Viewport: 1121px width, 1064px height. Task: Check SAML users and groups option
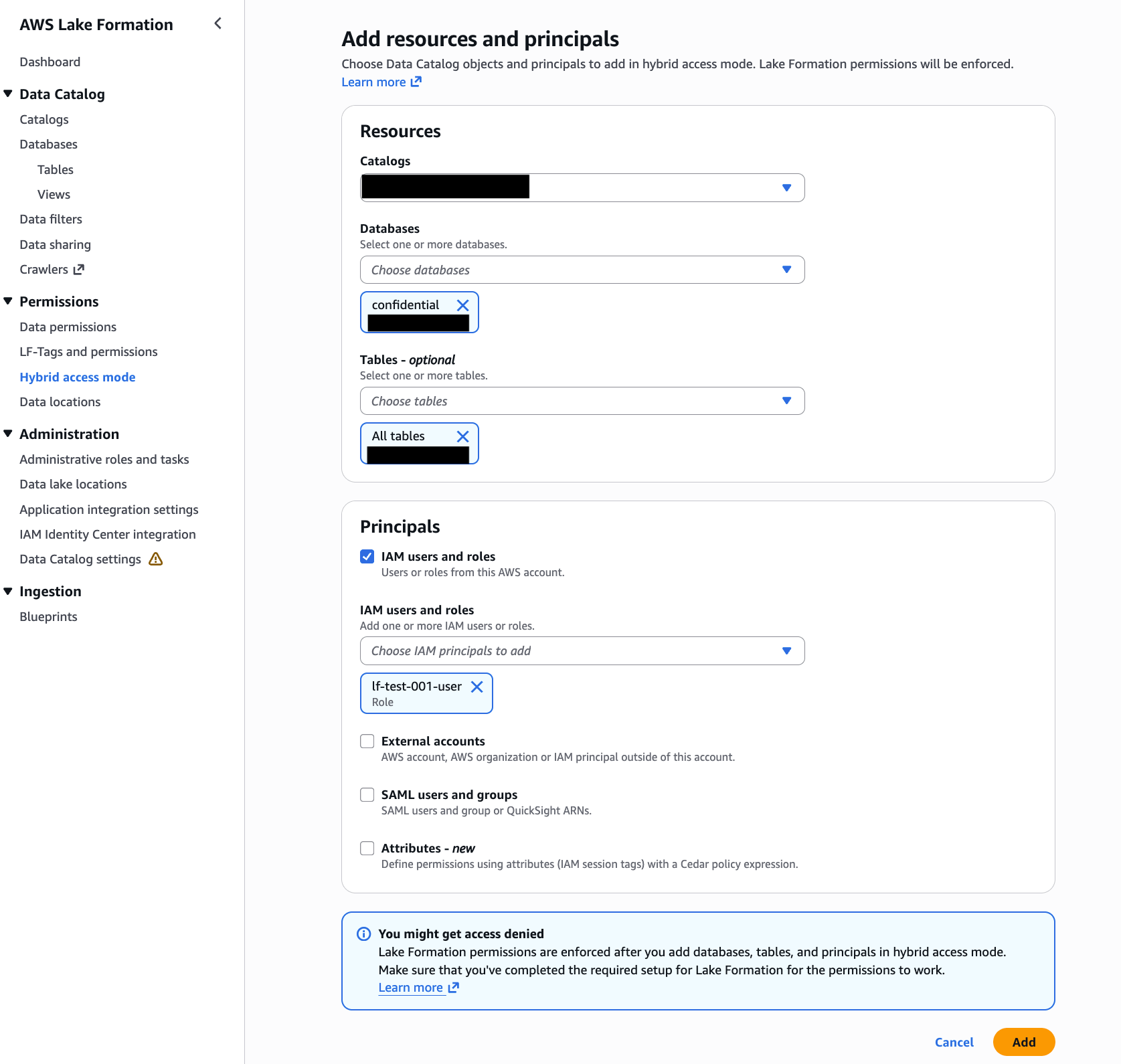[x=367, y=795]
